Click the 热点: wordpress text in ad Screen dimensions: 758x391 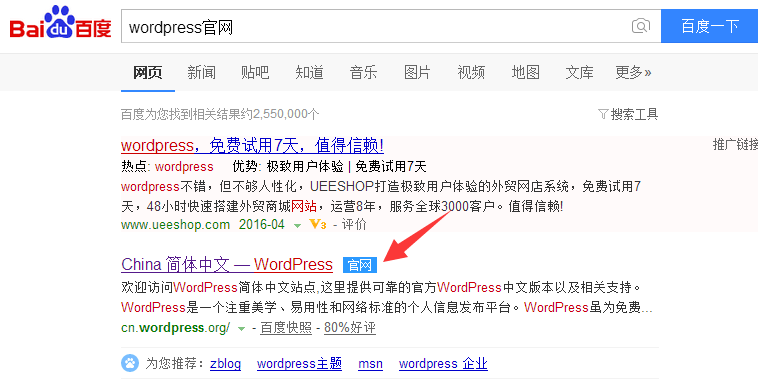coord(167,167)
